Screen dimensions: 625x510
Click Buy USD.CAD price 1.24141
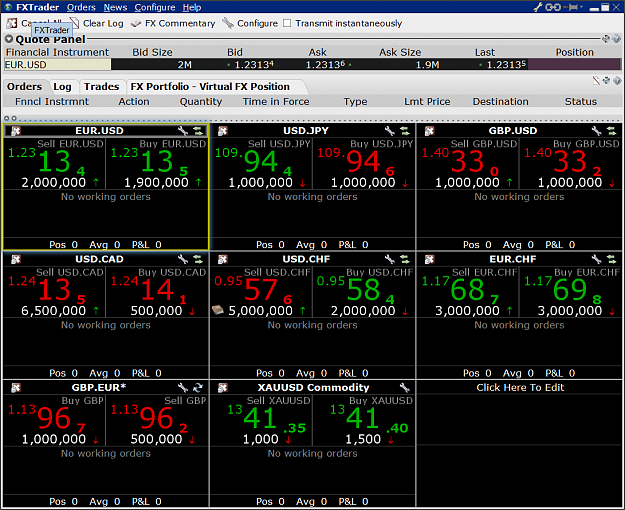point(157,291)
